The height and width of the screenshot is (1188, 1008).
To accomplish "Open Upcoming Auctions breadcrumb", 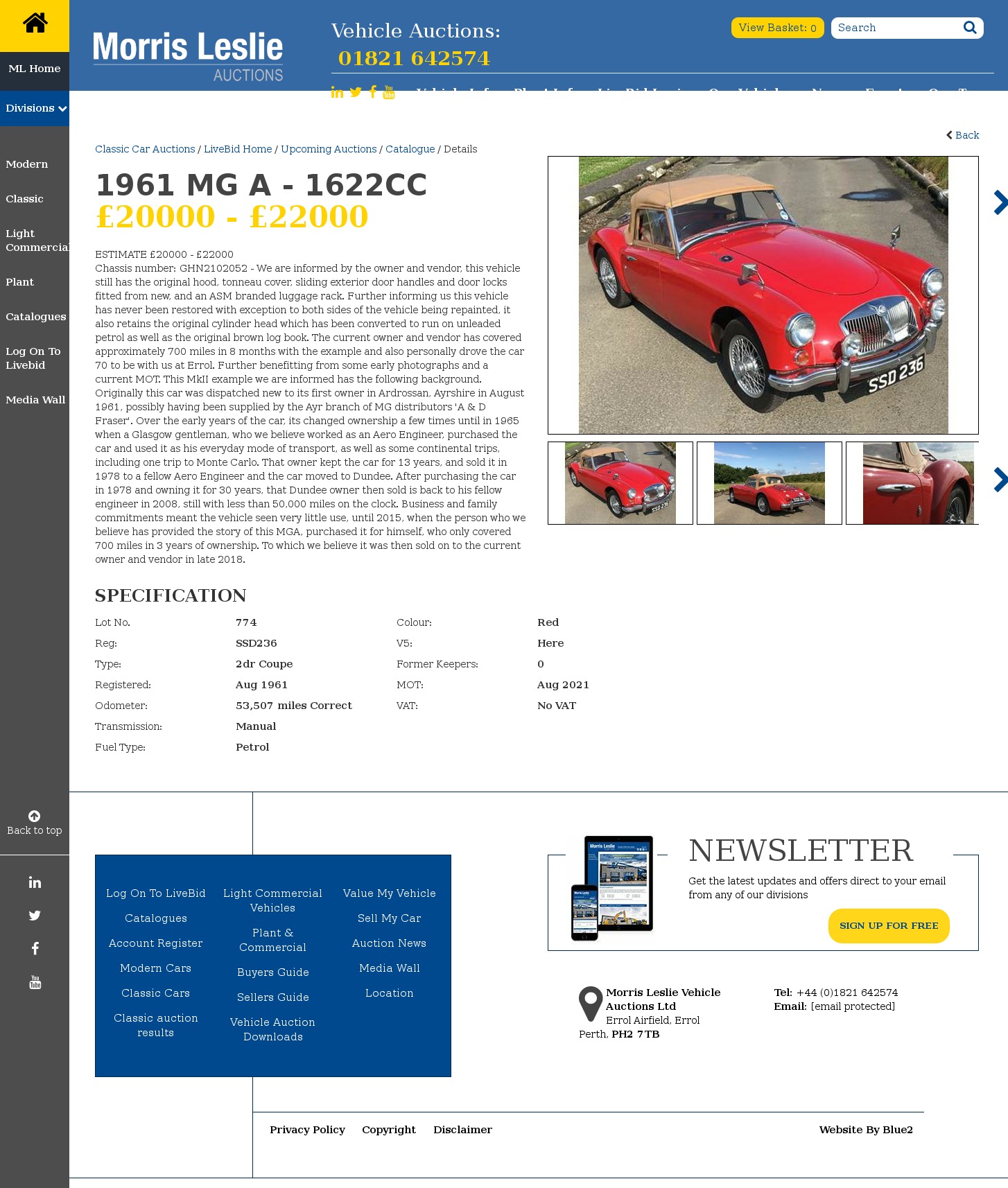I will (x=329, y=149).
